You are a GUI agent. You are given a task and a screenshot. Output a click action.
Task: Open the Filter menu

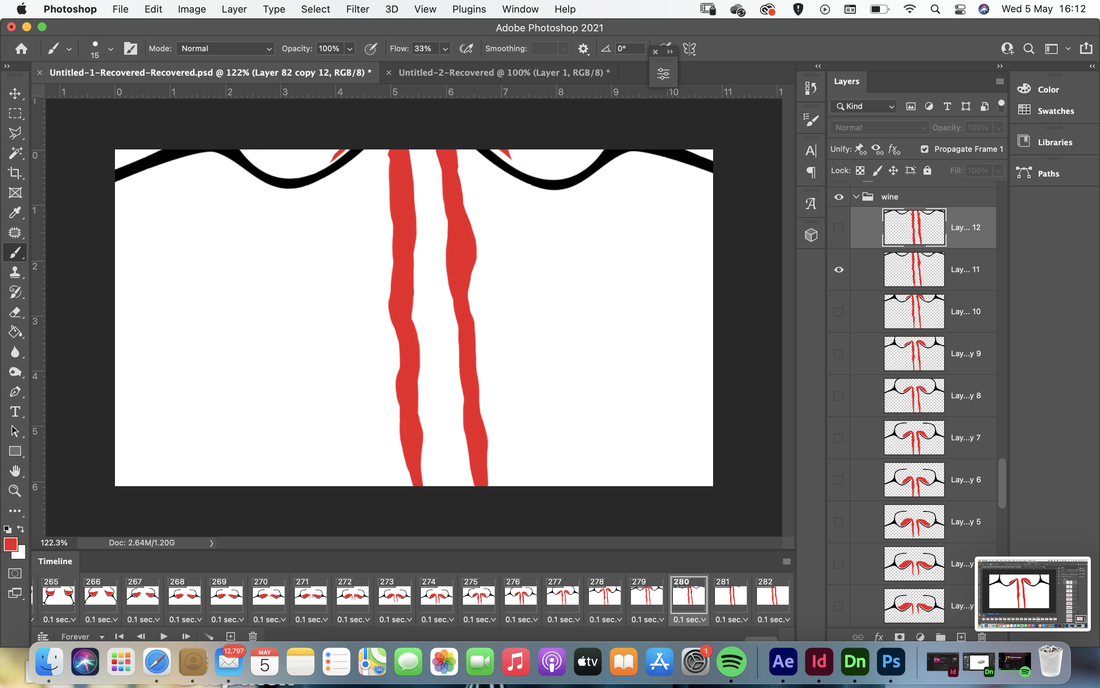[357, 9]
